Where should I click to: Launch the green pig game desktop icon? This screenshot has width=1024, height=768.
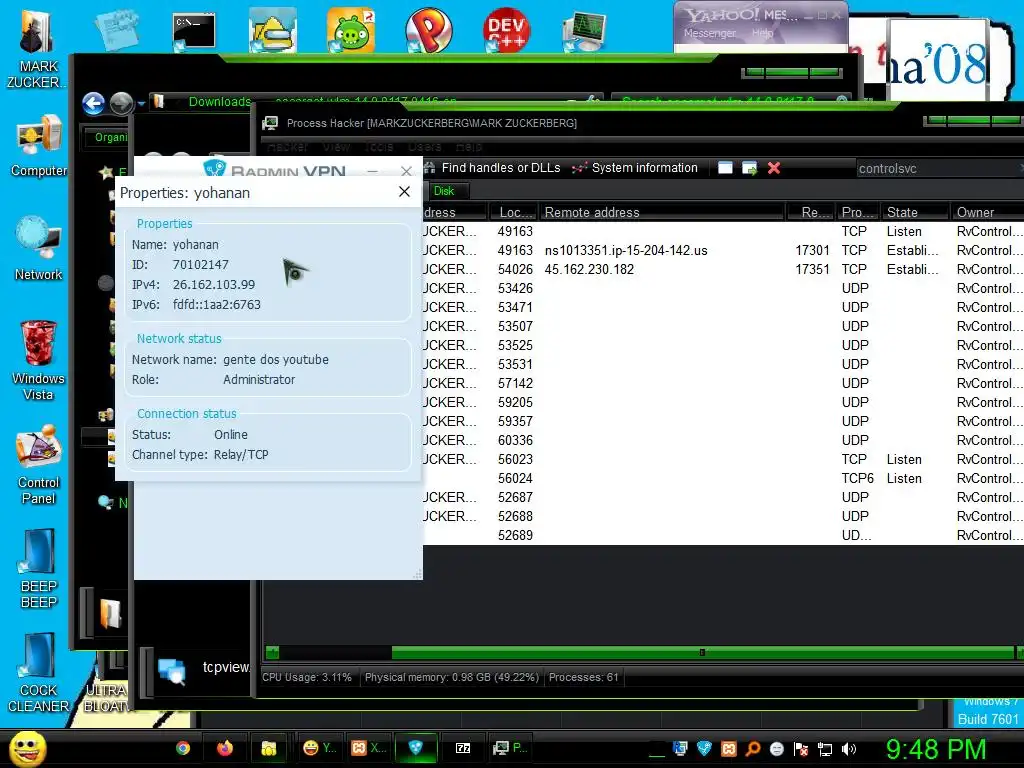pyautogui.click(x=351, y=30)
